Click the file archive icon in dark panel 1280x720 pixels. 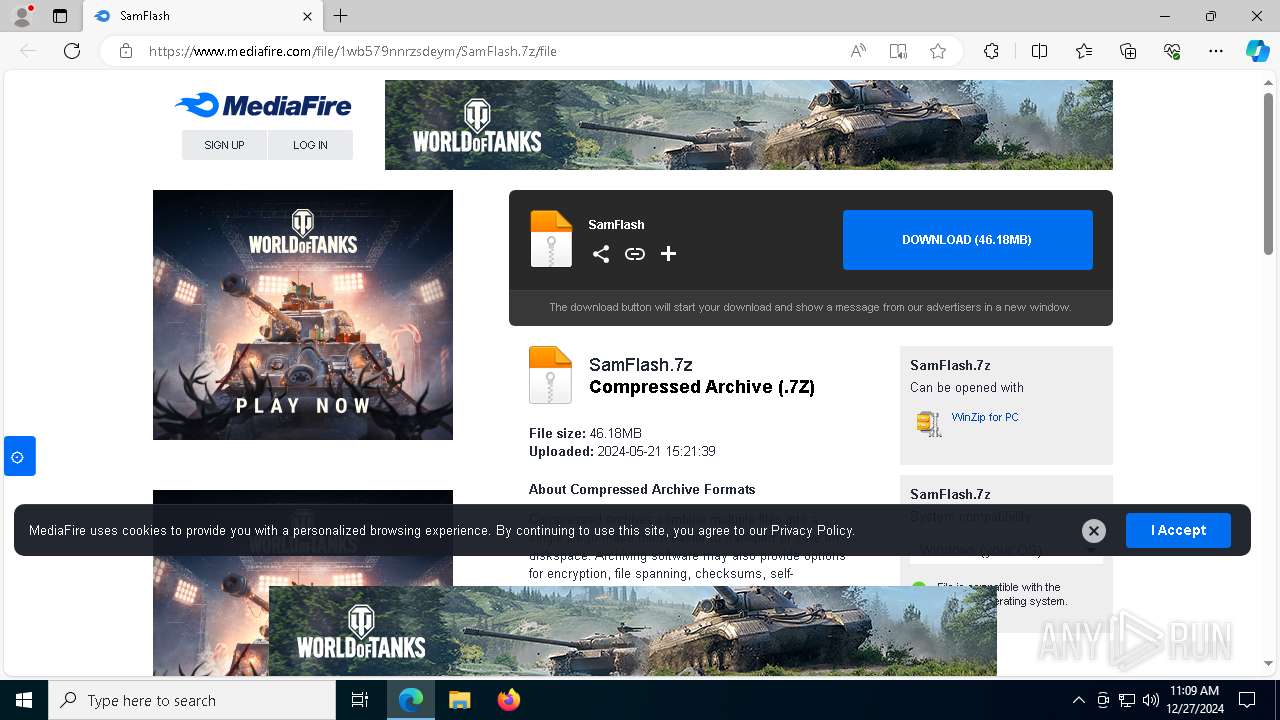[x=551, y=239]
